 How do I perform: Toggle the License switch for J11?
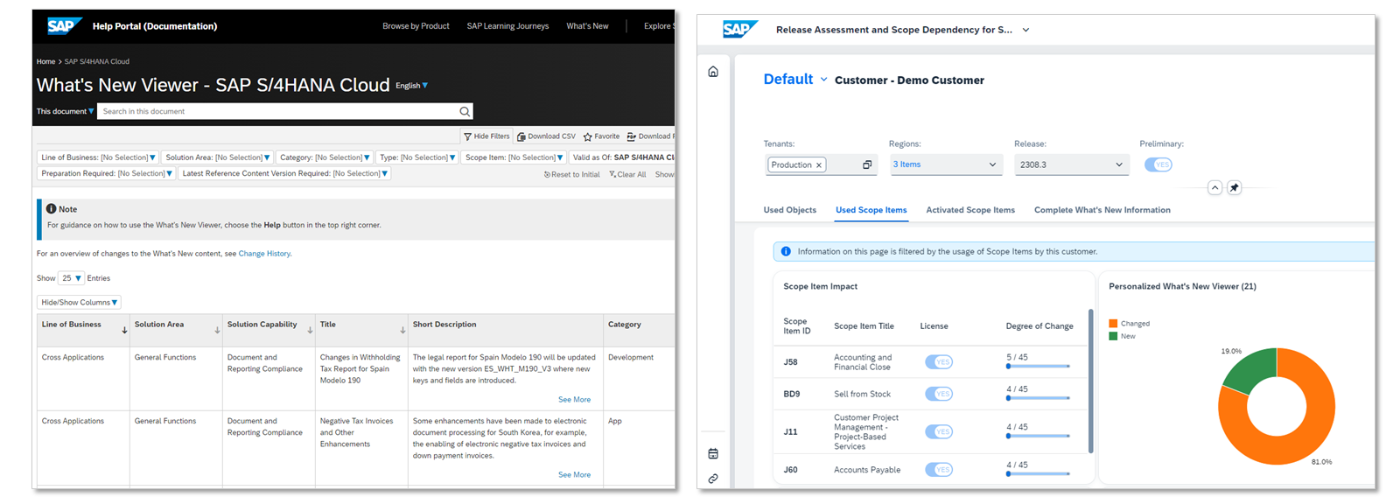938,432
